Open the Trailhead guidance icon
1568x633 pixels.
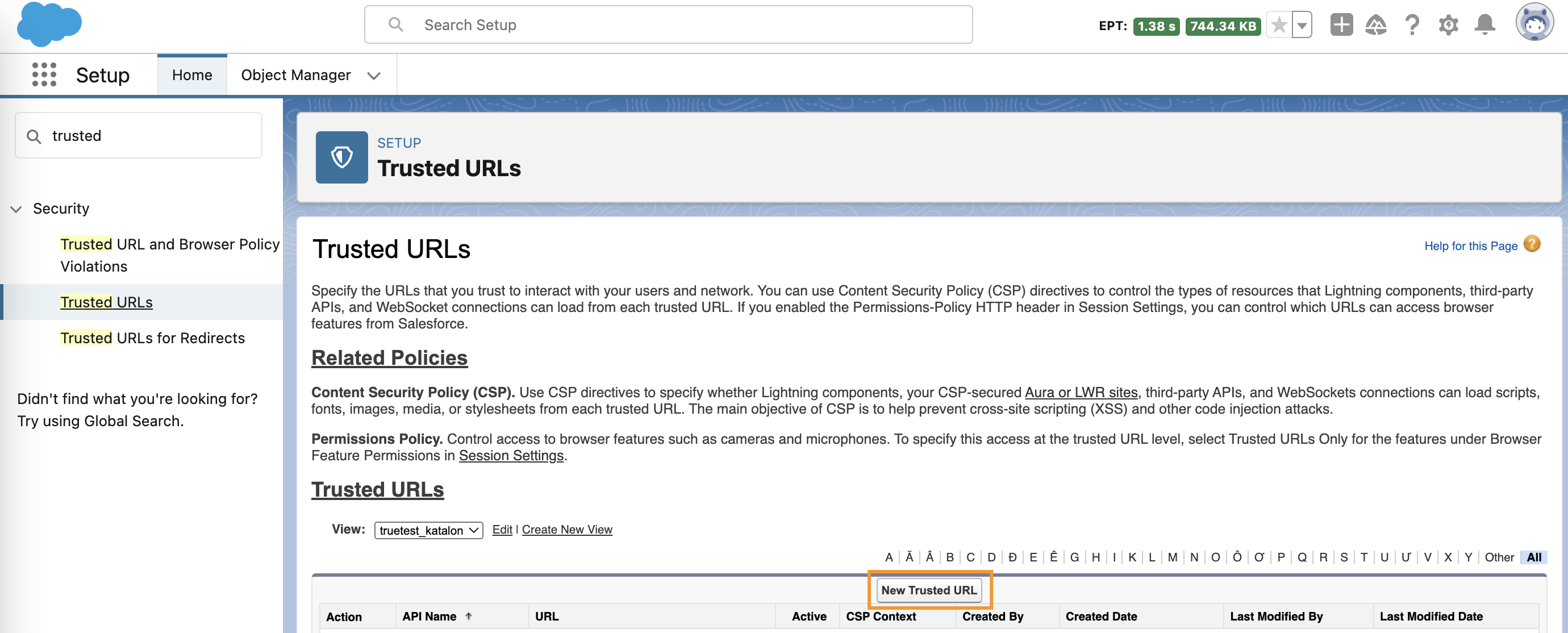point(1375,25)
